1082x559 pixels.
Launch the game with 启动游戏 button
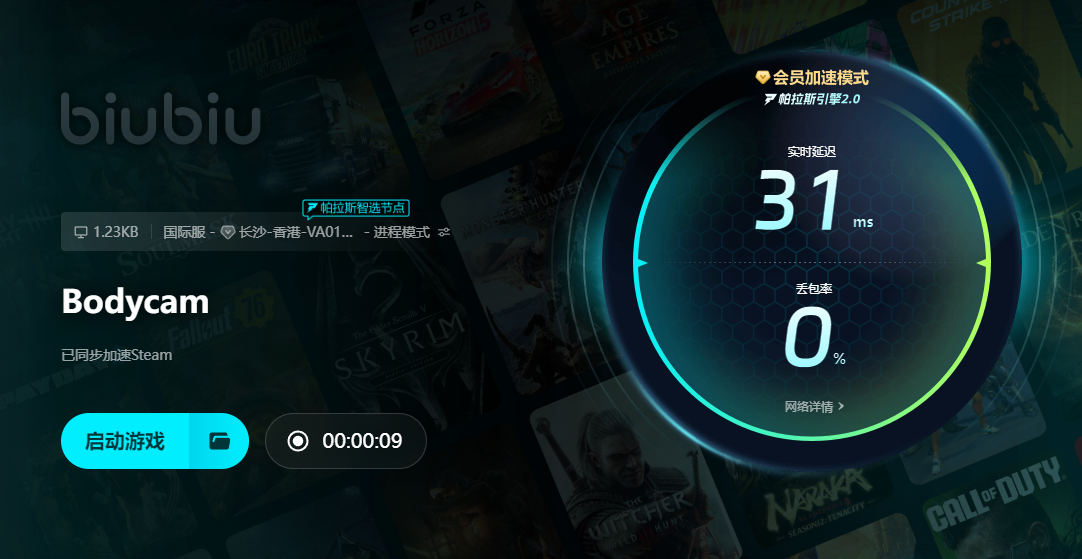(125, 441)
